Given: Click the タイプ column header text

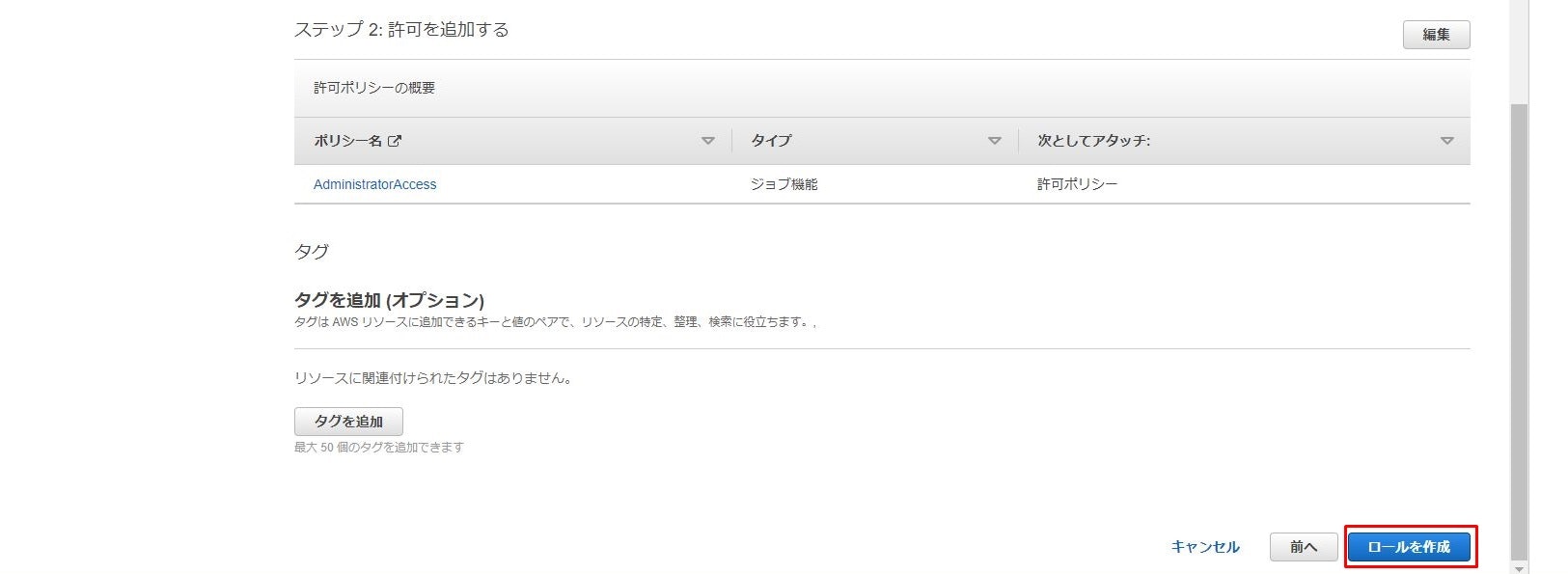Looking at the screenshot, I should tap(771, 141).
